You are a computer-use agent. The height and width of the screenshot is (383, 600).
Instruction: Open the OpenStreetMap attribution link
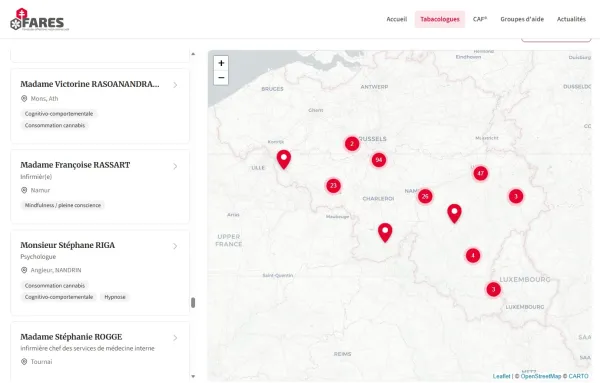pyautogui.click(x=541, y=376)
